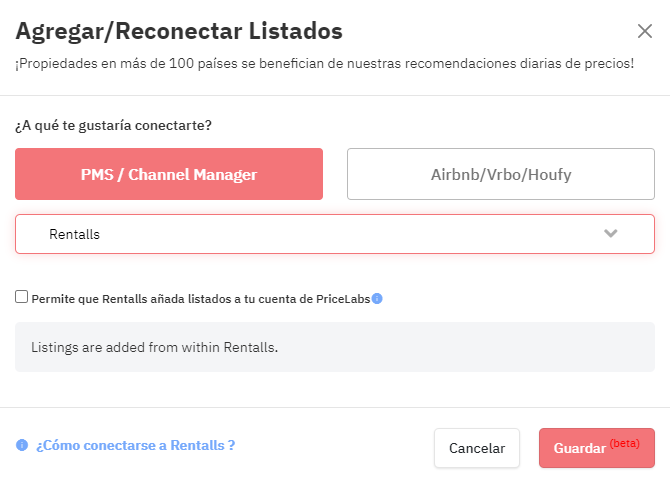The height and width of the screenshot is (478, 670).
Task: Click the Propiedades en más de 100 países subtitle
Action: tap(325, 64)
